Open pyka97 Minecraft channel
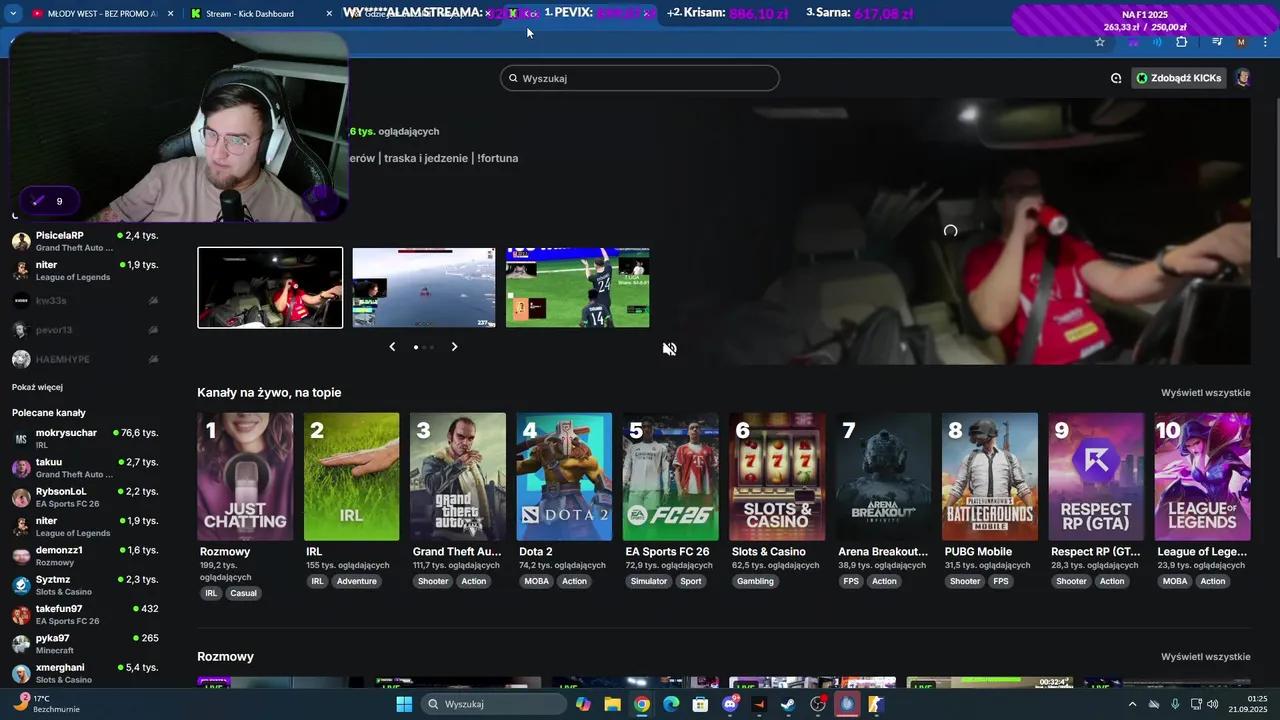The width and height of the screenshot is (1280, 720). 86,644
